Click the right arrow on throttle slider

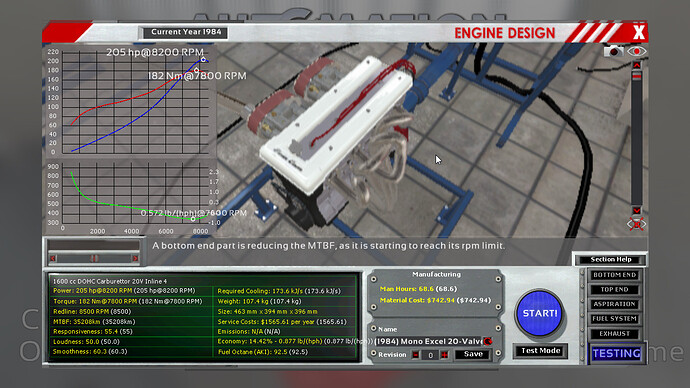[136, 258]
